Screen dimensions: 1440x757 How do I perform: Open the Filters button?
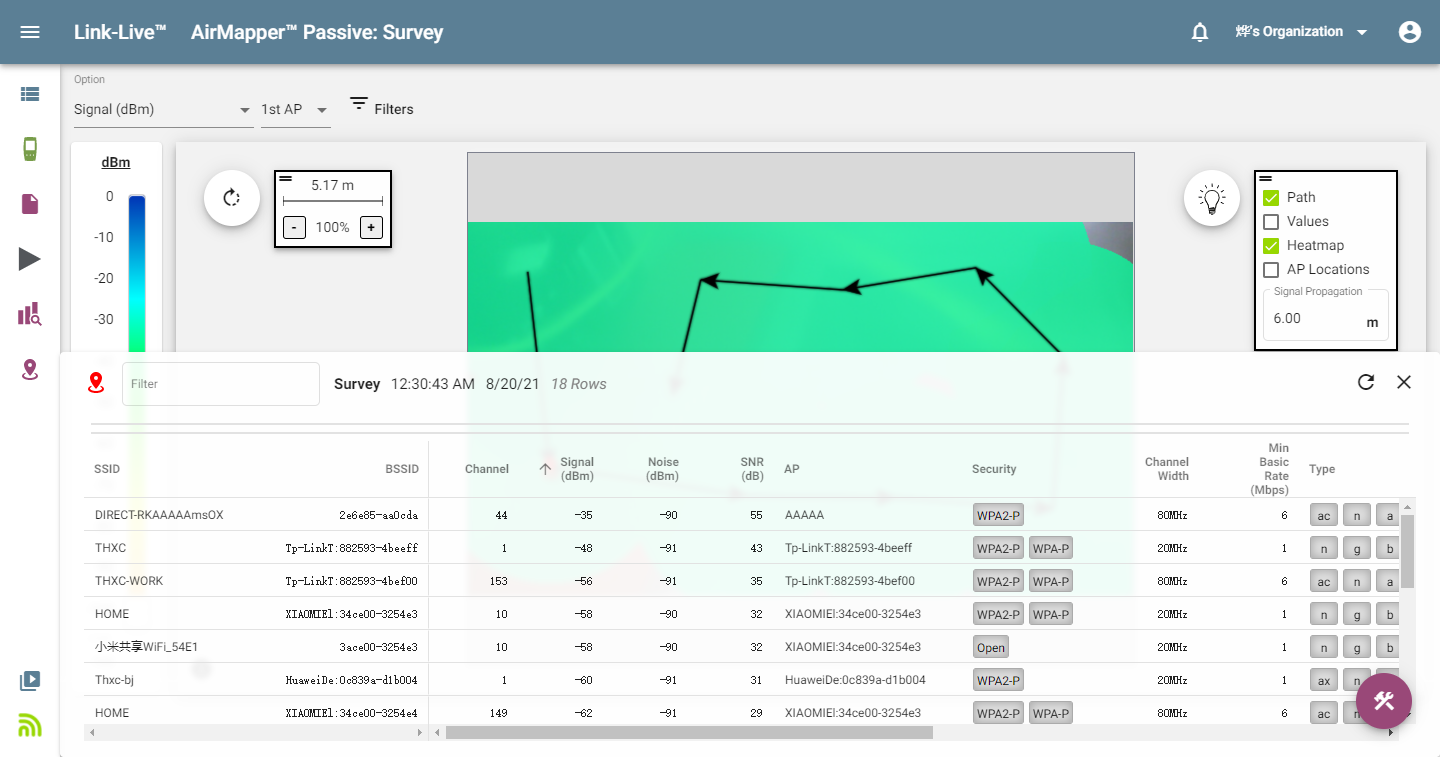381,108
